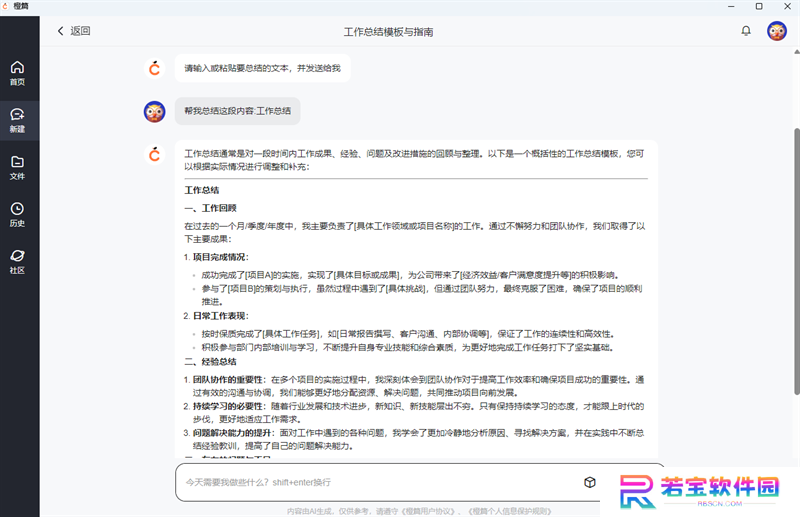
Task: Open the 历史 history section
Action: tap(17, 215)
